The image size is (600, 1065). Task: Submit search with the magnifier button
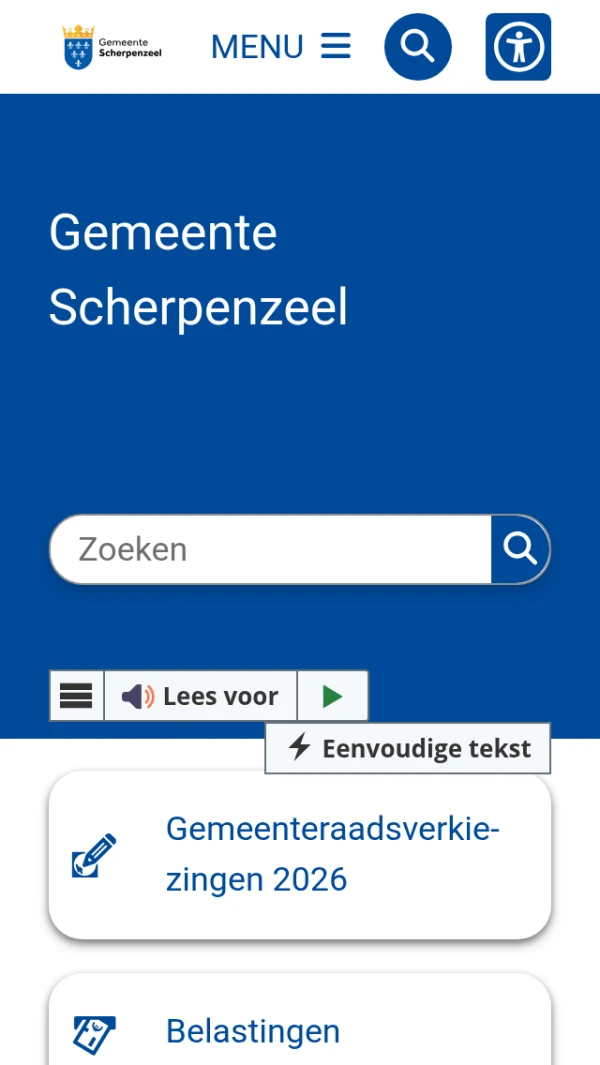(x=520, y=549)
